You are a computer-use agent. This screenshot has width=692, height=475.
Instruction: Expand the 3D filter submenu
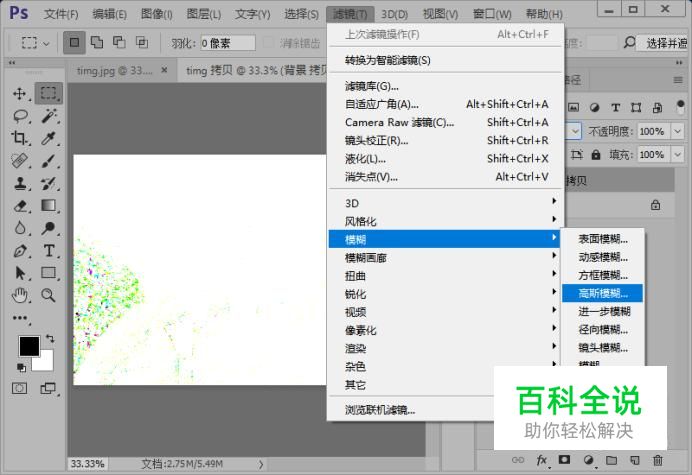click(446, 203)
